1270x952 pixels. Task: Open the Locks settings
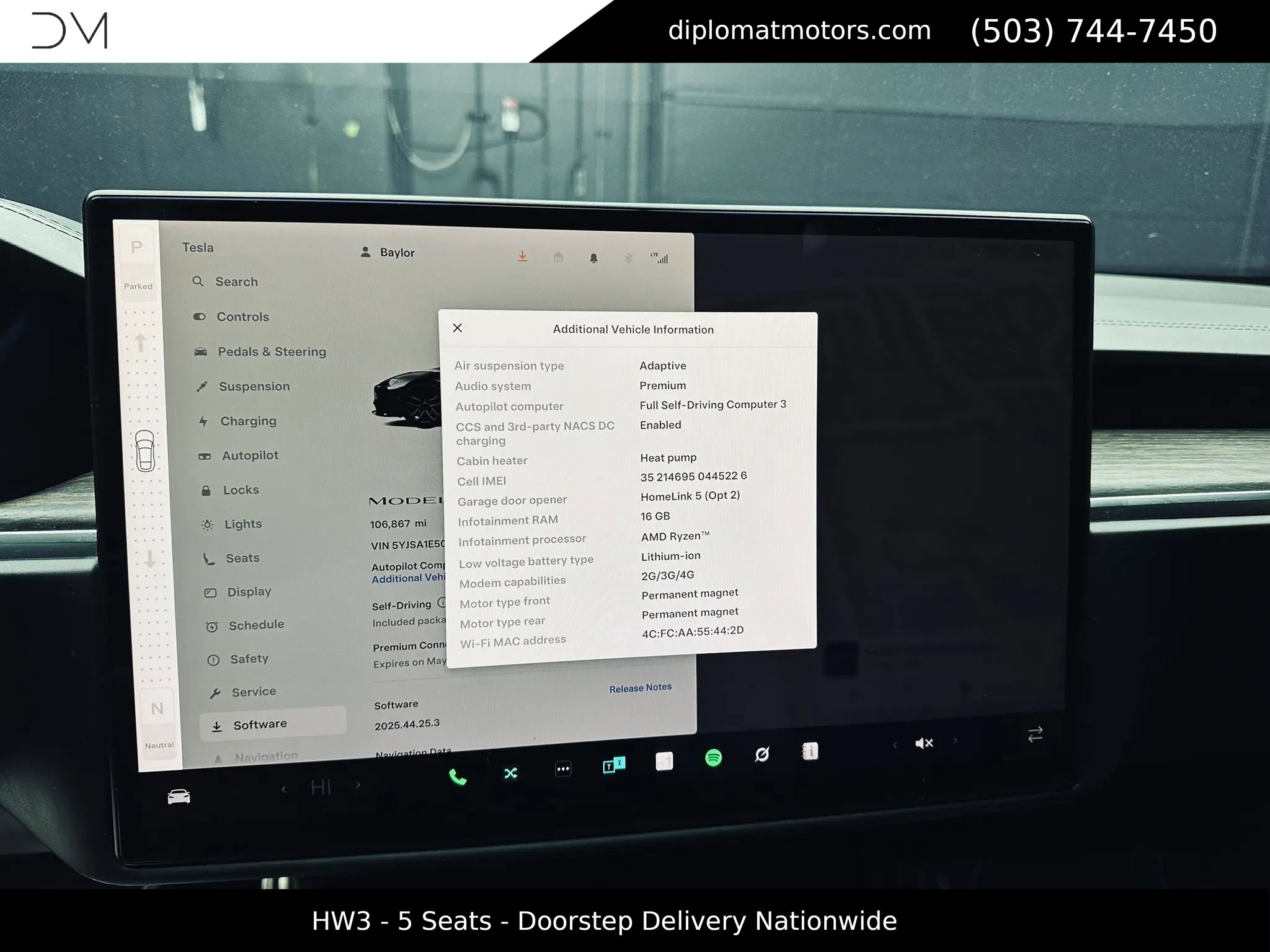tap(229, 490)
